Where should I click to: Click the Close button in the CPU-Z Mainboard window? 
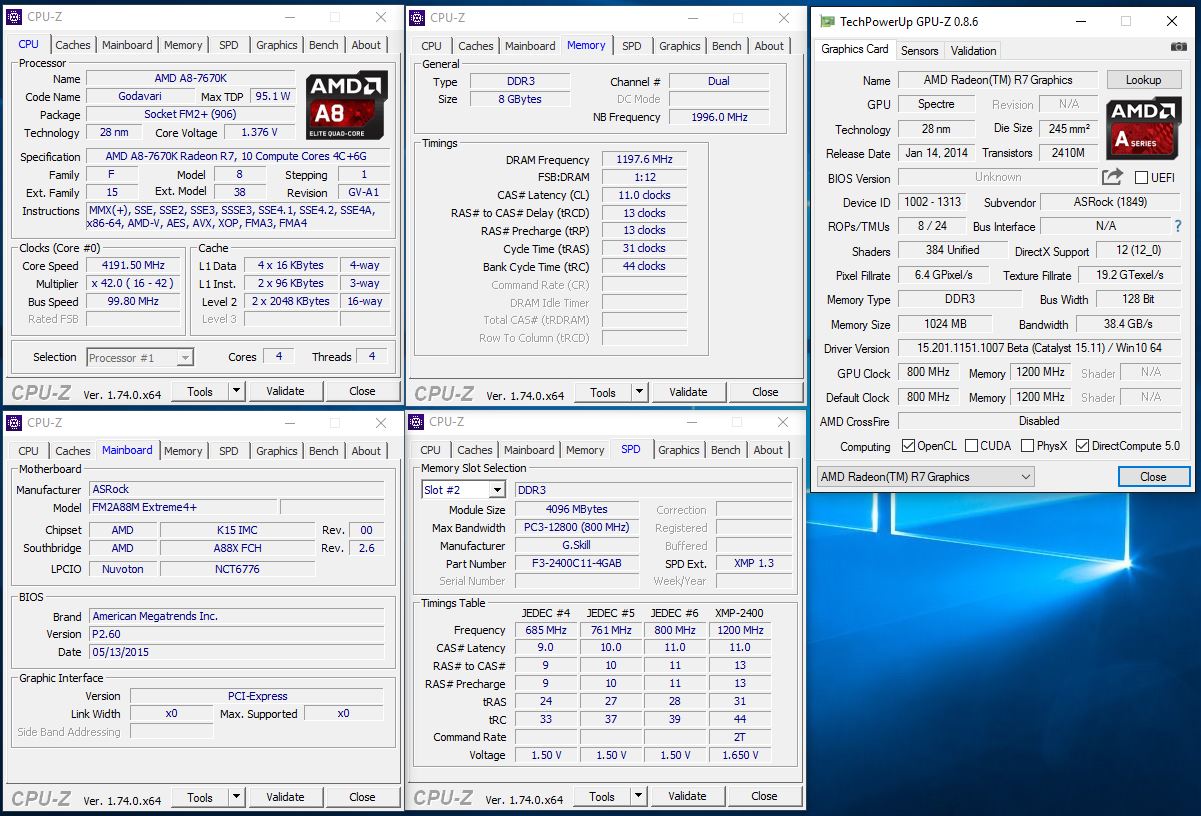click(362, 797)
